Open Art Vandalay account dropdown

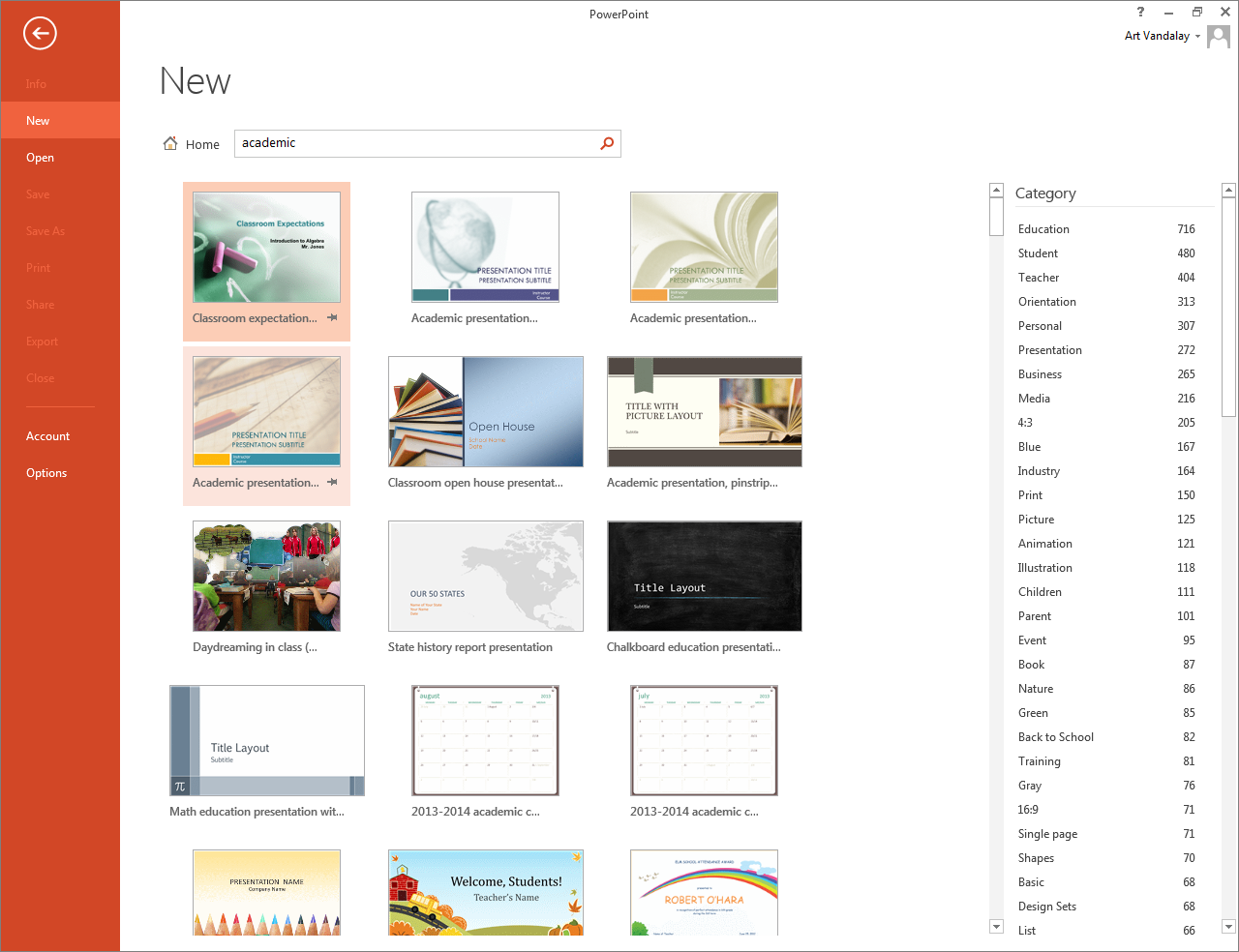[1163, 36]
